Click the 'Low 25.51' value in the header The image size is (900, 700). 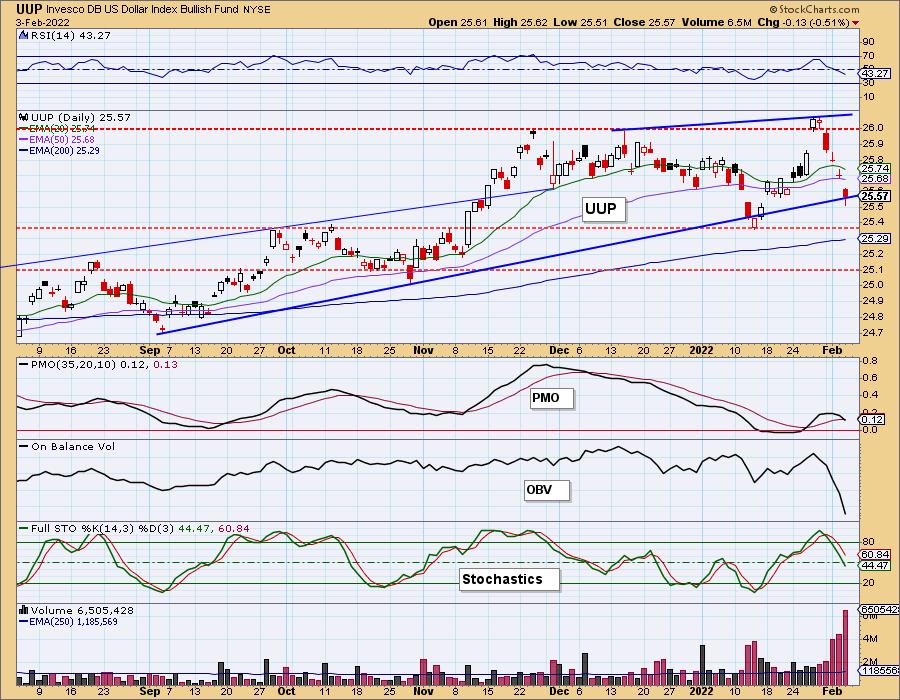click(x=580, y=22)
